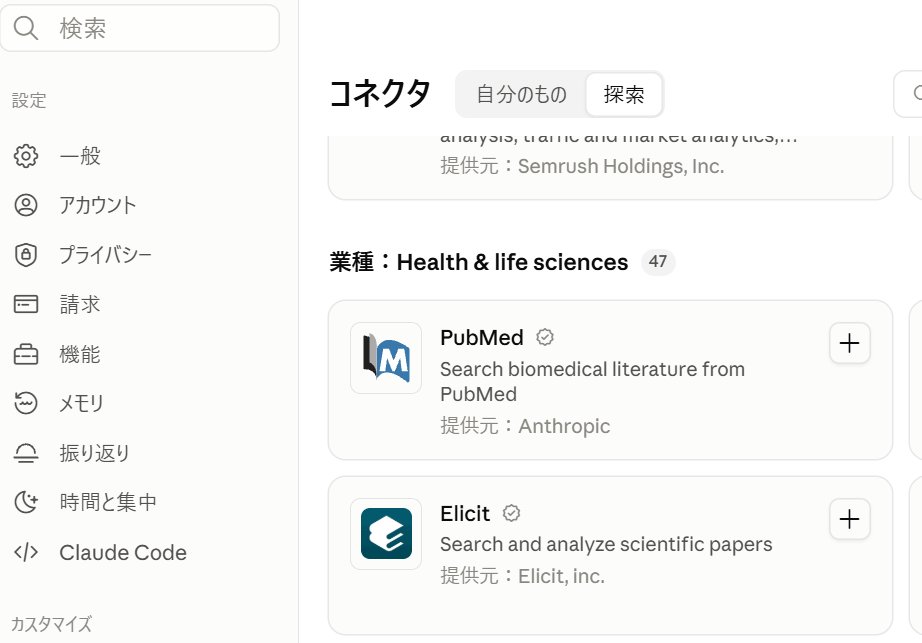Screen dimensions: 922x643
Task: Click the PubMed connector title
Action: (x=482, y=337)
